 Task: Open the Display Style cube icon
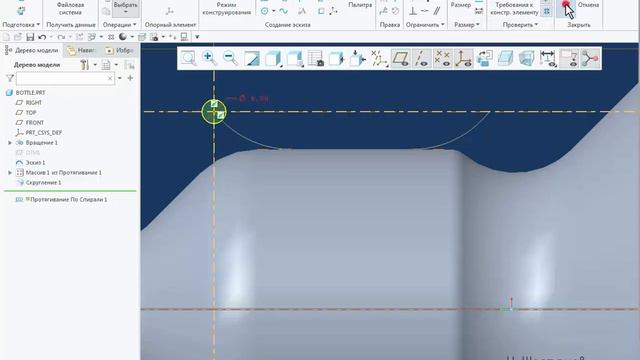pos(273,59)
